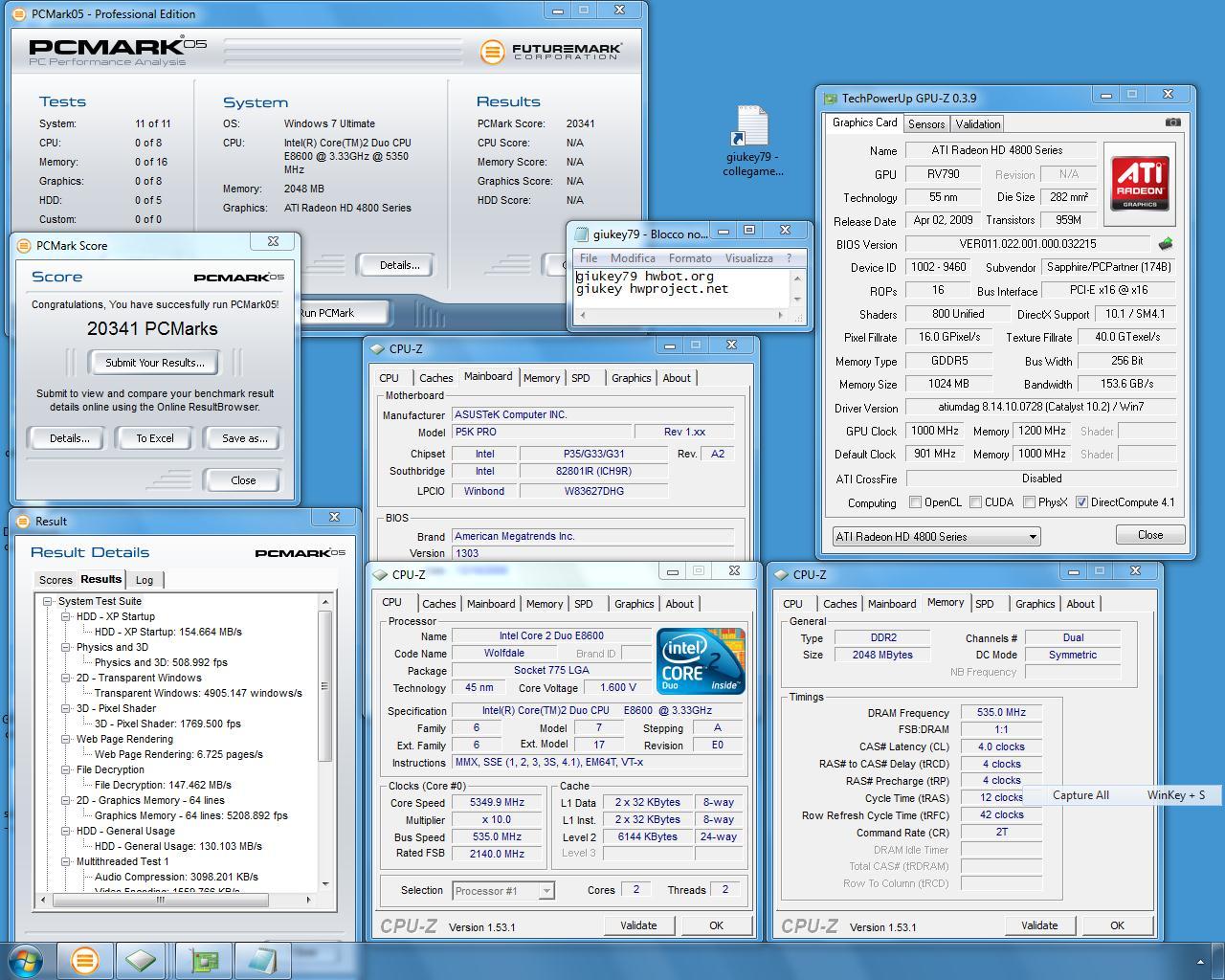Click the PCMark Score window icon
Screen dimensions: 1225x980
[x=24, y=245]
